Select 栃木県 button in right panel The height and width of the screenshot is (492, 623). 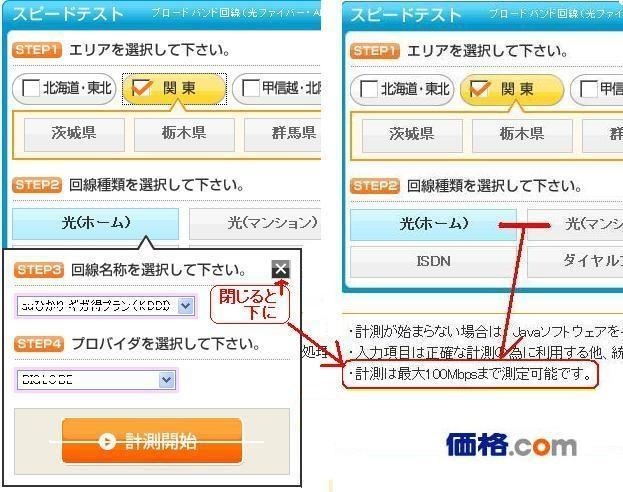click(522, 136)
